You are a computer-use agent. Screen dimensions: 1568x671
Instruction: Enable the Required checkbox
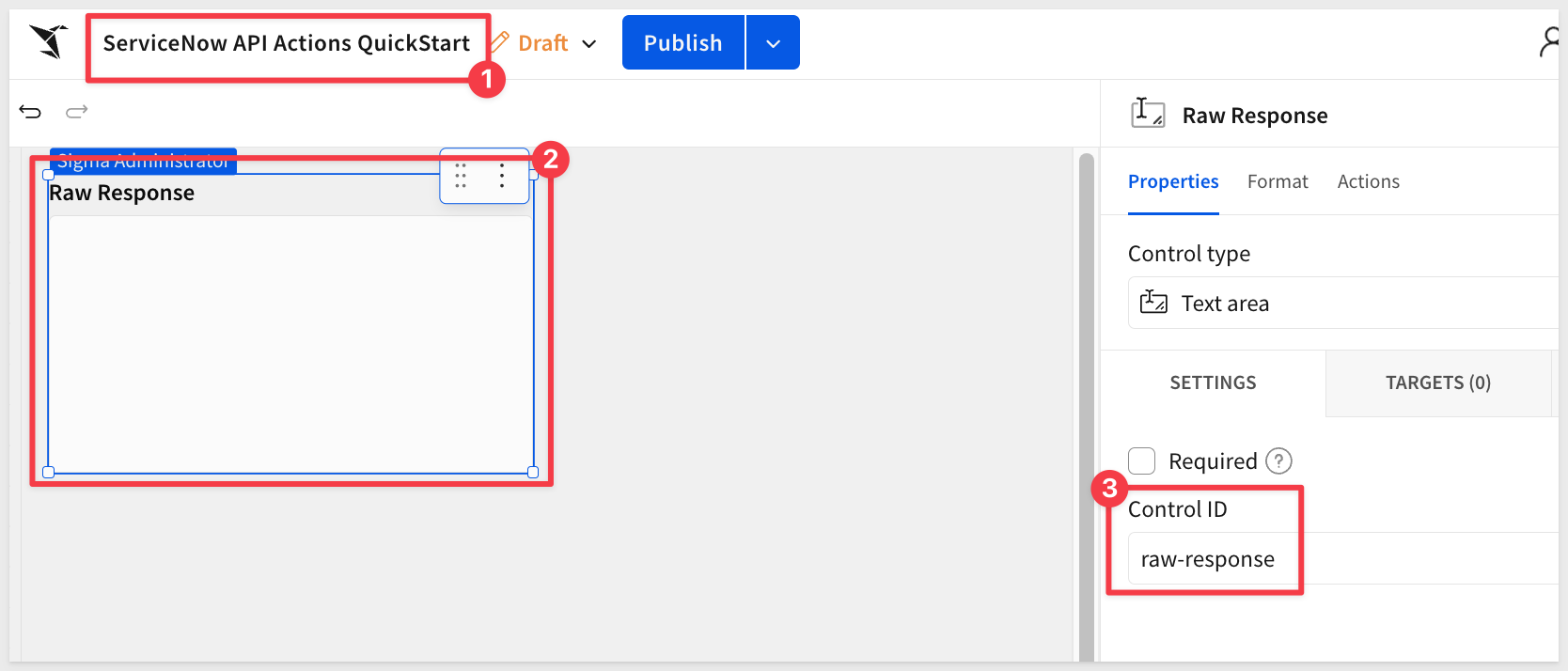1142,460
